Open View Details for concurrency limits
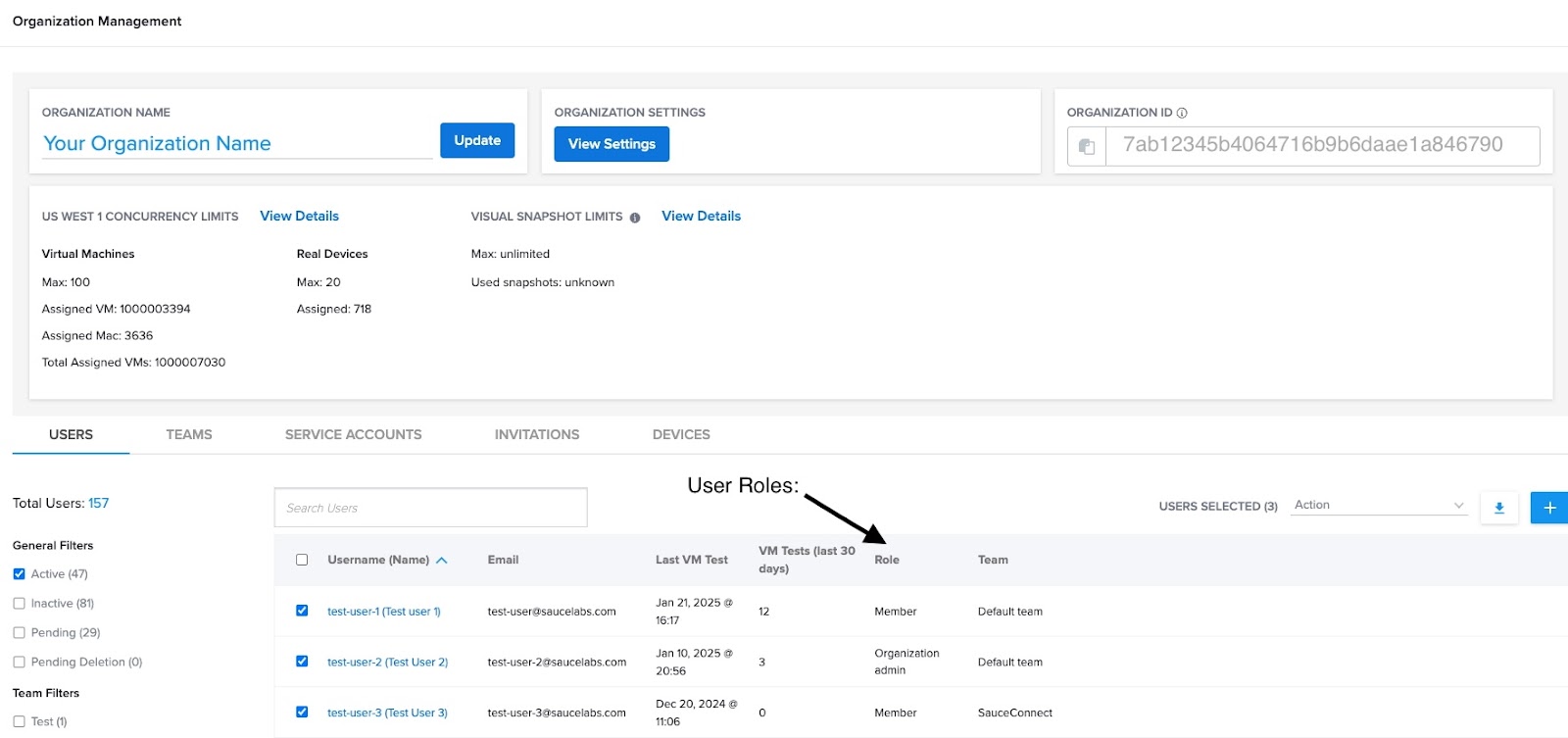The image size is (1568, 738). click(x=299, y=217)
